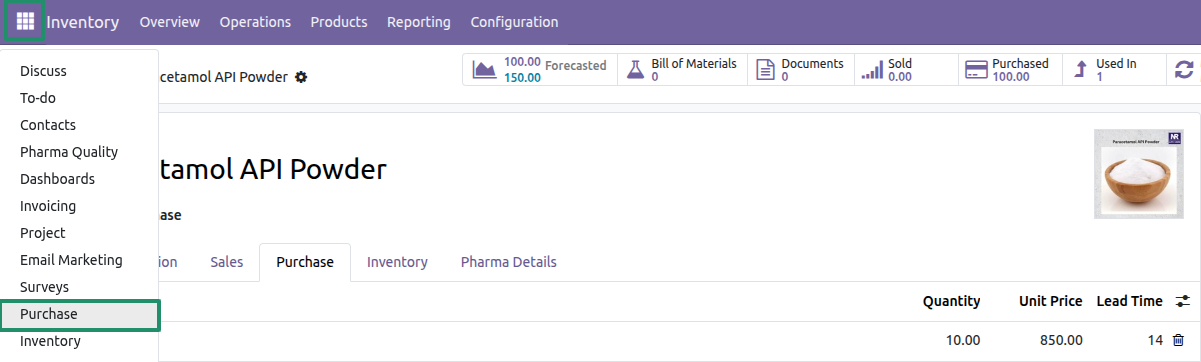Image resolution: width=1201 pixels, height=362 pixels.
Task: Delete the vendor line with trash icon
Action: point(1178,340)
